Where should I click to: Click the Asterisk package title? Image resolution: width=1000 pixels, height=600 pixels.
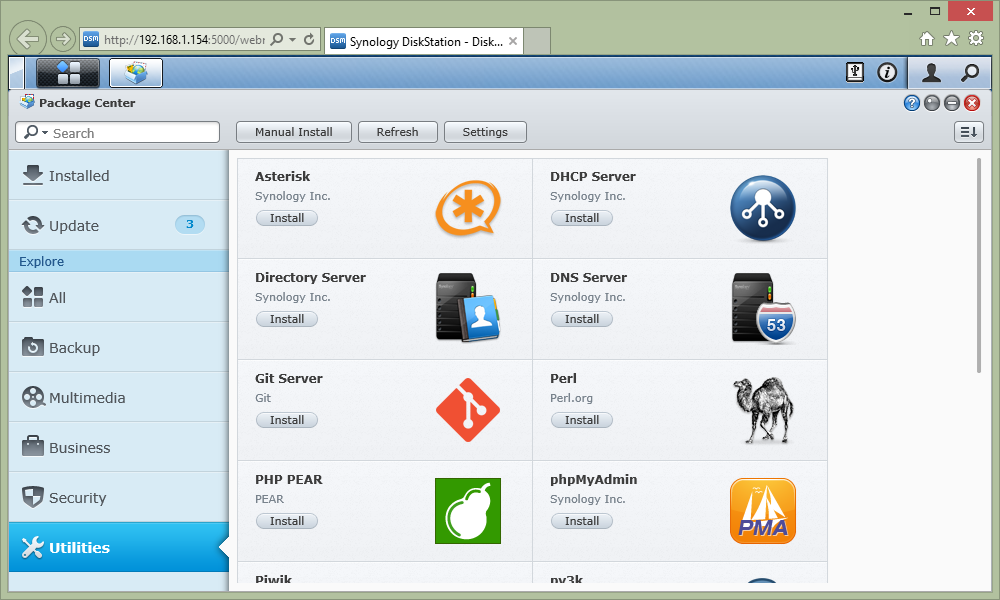coord(283,177)
